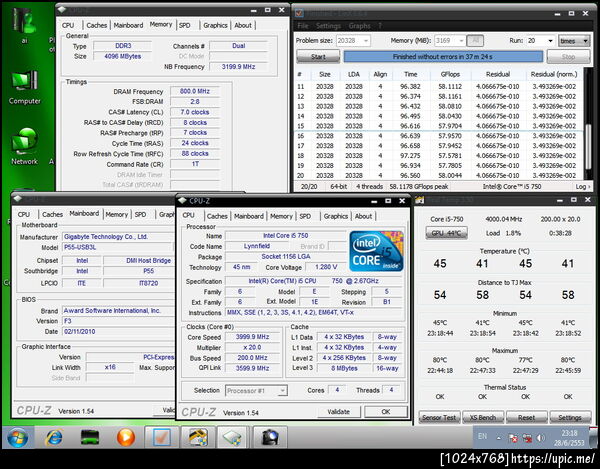The width and height of the screenshot is (600, 469).
Task: Open the orange media player taskbar icon
Action: (x=126, y=437)
